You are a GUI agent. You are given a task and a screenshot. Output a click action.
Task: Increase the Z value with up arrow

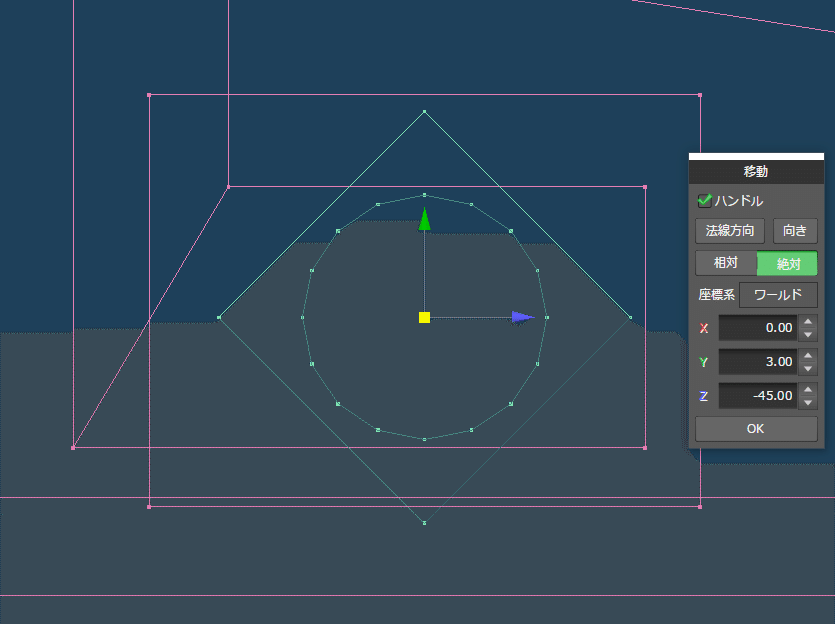tap(808, 389)
